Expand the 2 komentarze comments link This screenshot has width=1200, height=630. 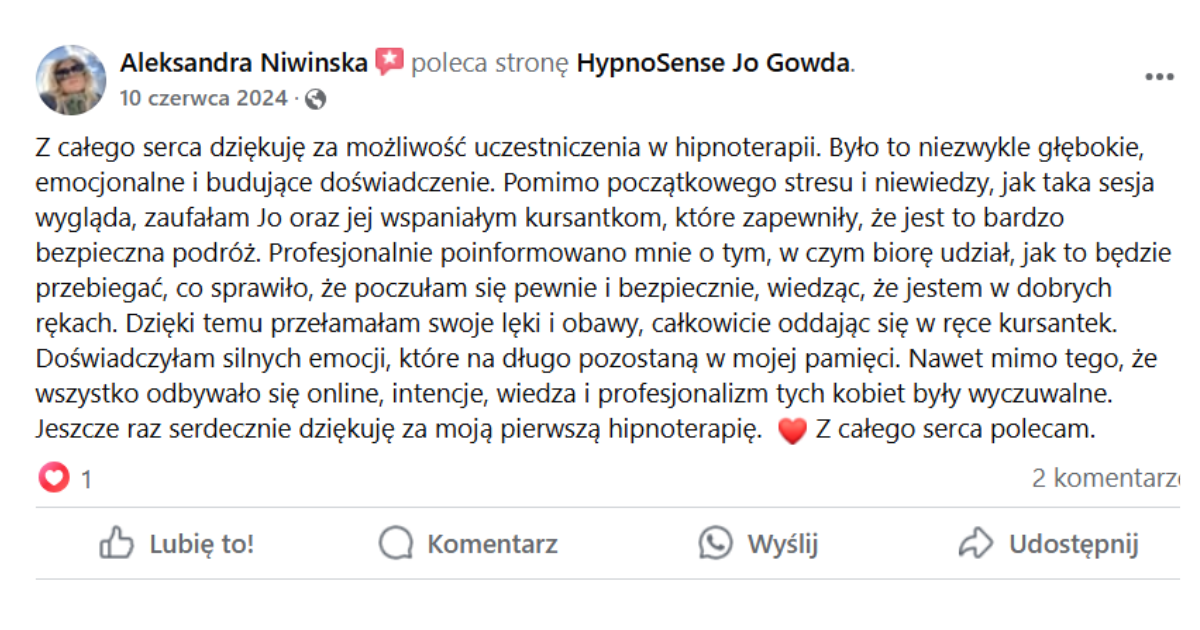[x=1103, y=479]
